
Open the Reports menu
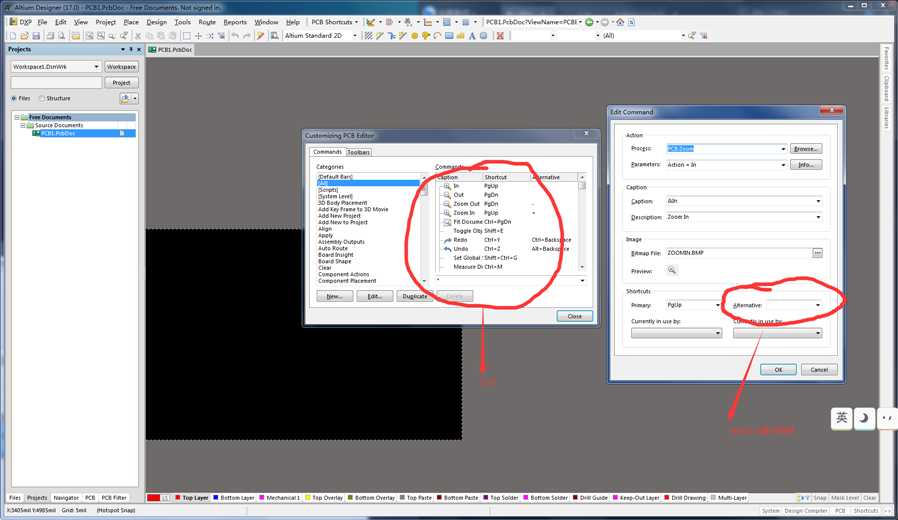coord(235,22)
